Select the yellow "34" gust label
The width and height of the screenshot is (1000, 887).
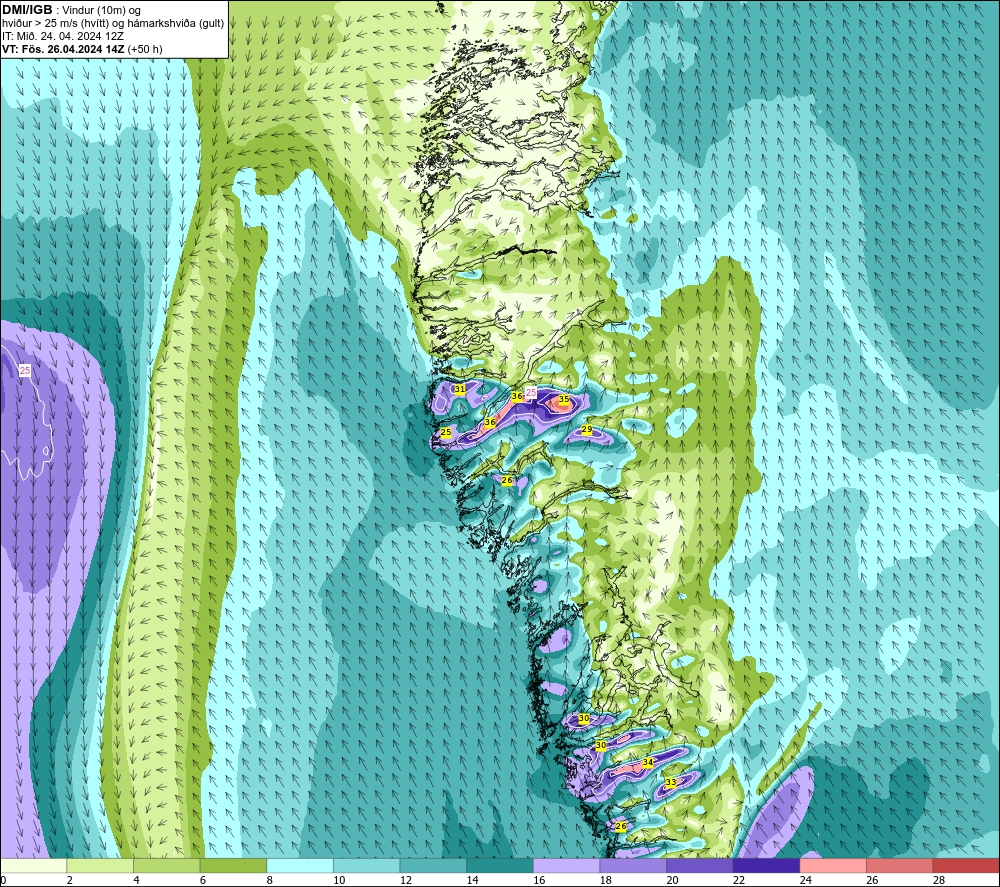pyautogui.click(x=648, y=762)
